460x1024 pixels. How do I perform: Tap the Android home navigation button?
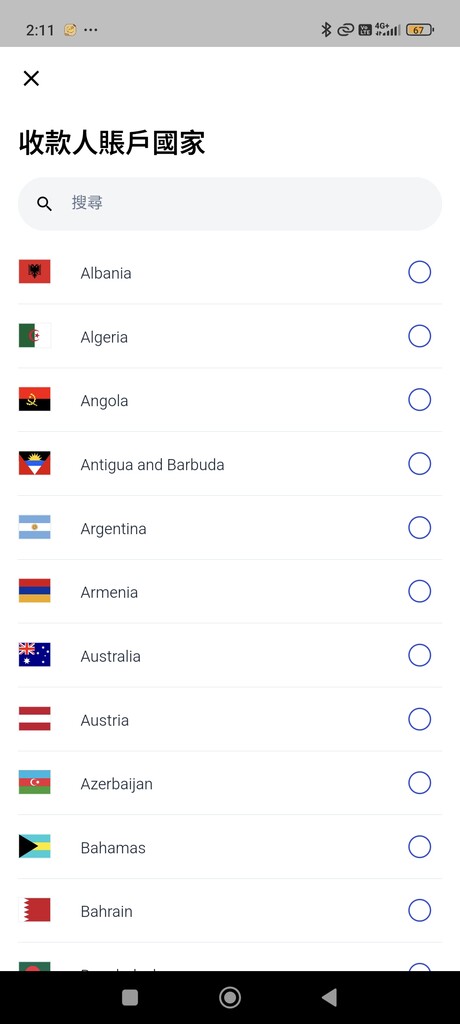(x=230, y=997)
